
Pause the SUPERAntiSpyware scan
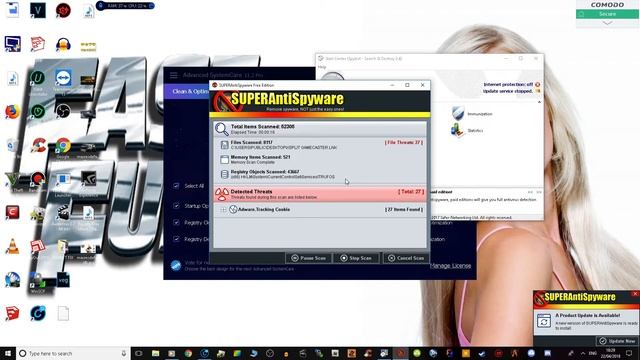309,258
